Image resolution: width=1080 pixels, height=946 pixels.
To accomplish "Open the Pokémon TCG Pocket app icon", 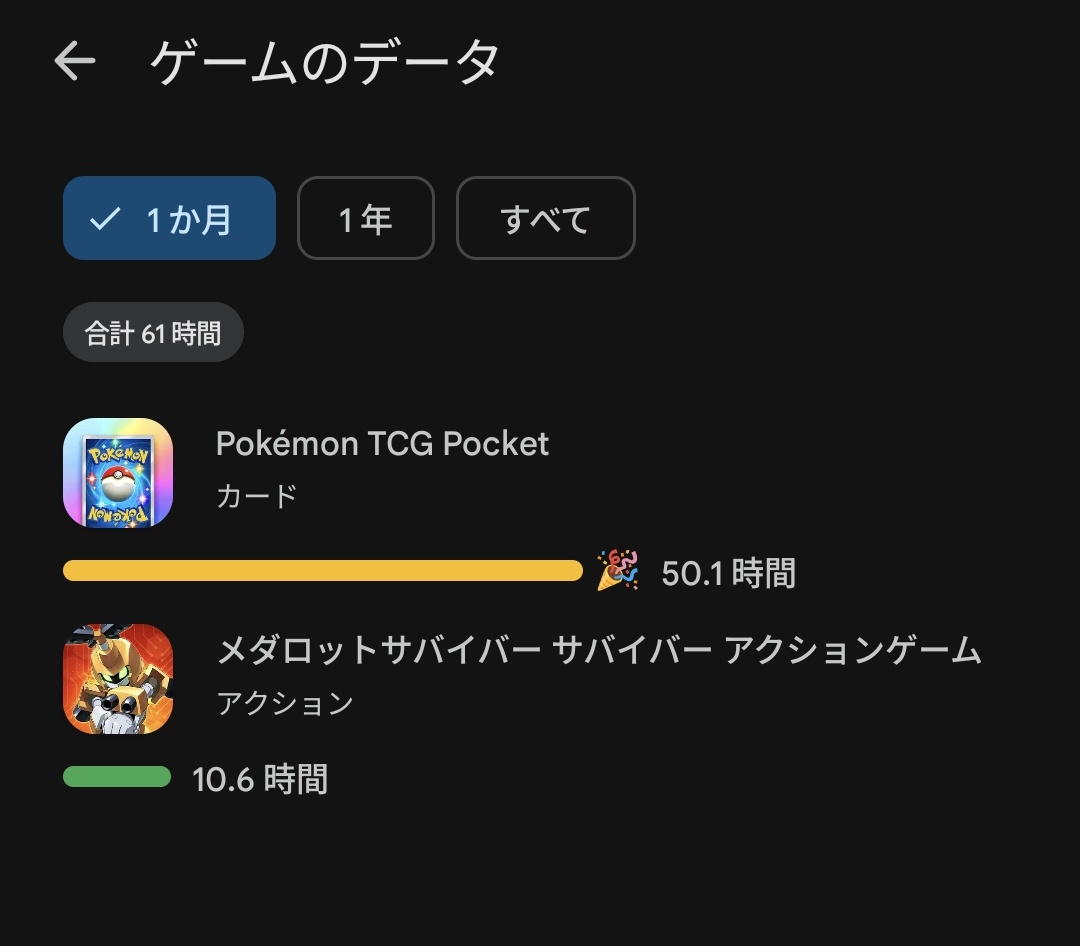I will click(118, 473).
